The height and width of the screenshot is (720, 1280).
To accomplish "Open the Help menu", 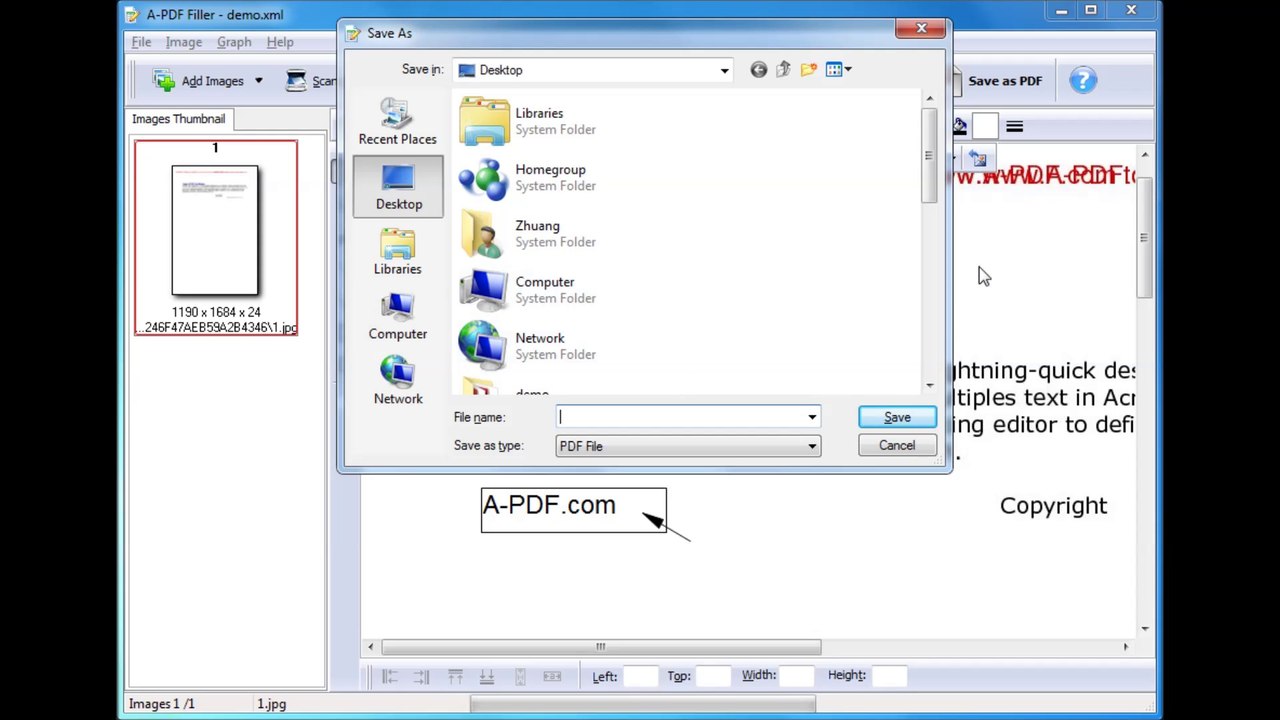I will (280, 42).
